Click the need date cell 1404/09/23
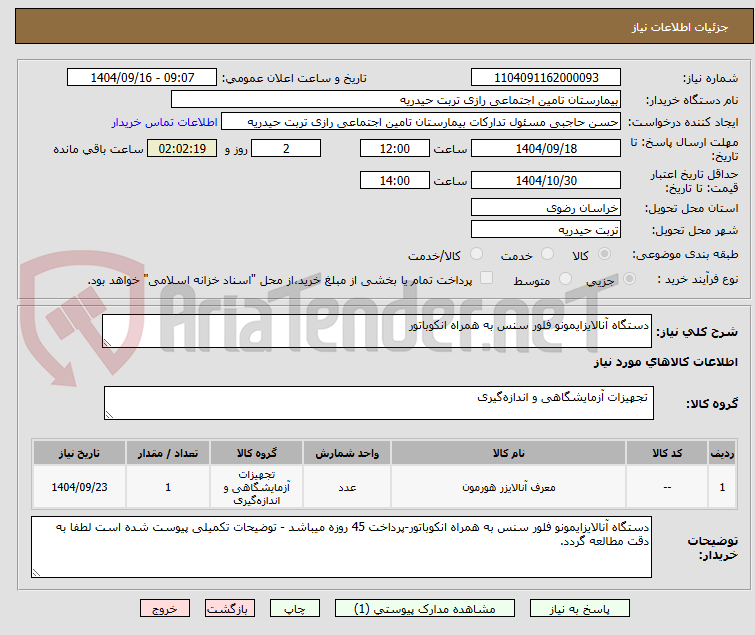 79,487
